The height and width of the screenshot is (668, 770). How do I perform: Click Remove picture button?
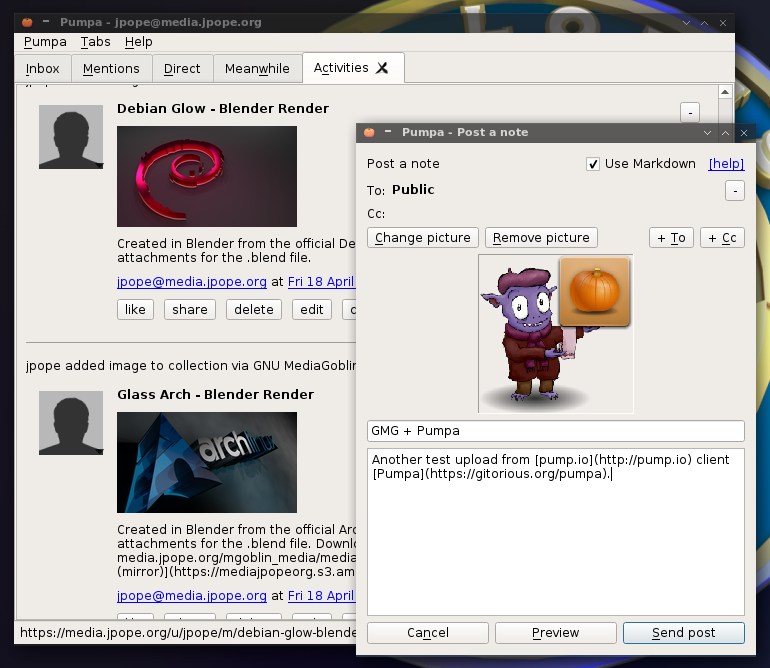(x=541, y=238)
